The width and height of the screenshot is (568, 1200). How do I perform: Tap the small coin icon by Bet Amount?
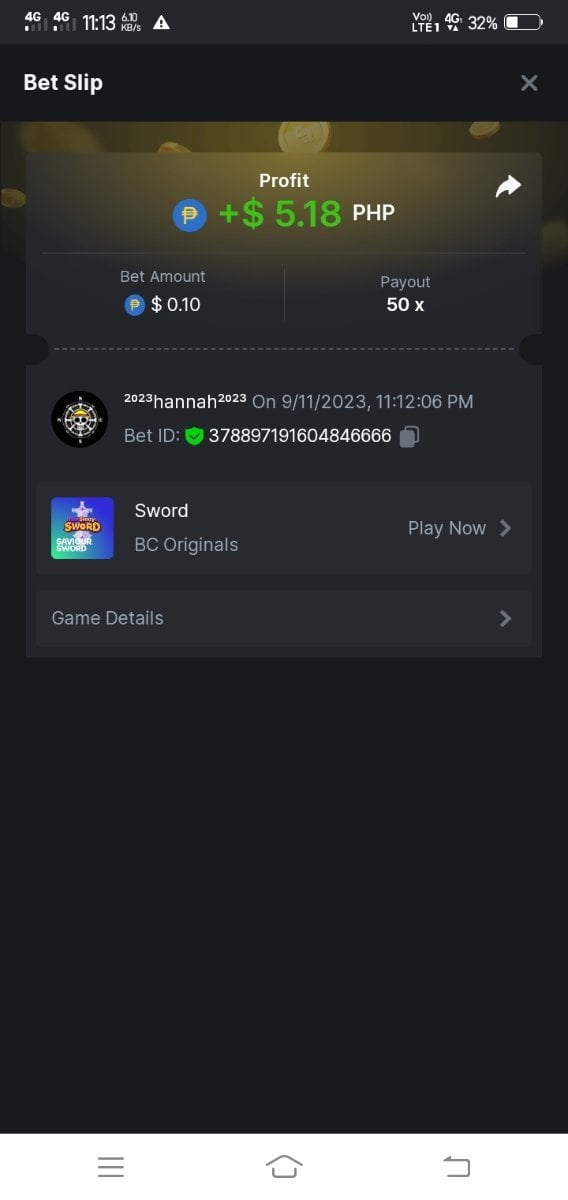click(x=135, y=305)
